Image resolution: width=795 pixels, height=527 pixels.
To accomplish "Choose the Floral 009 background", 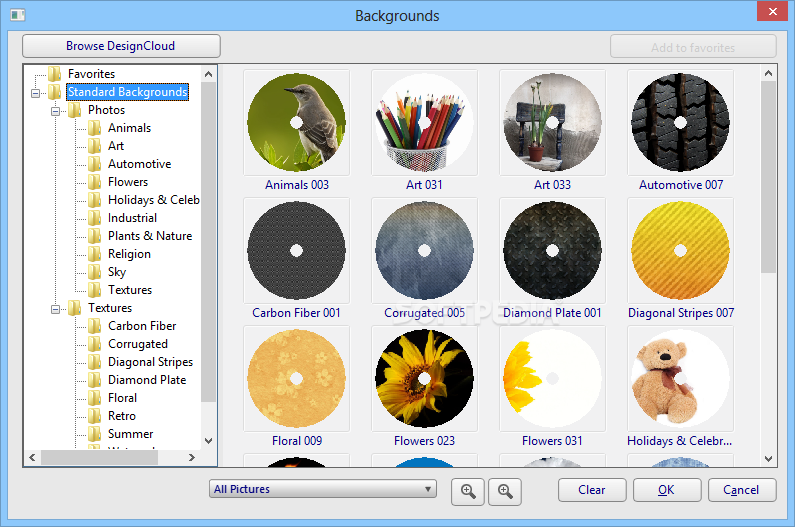I will tap(297, 378).
